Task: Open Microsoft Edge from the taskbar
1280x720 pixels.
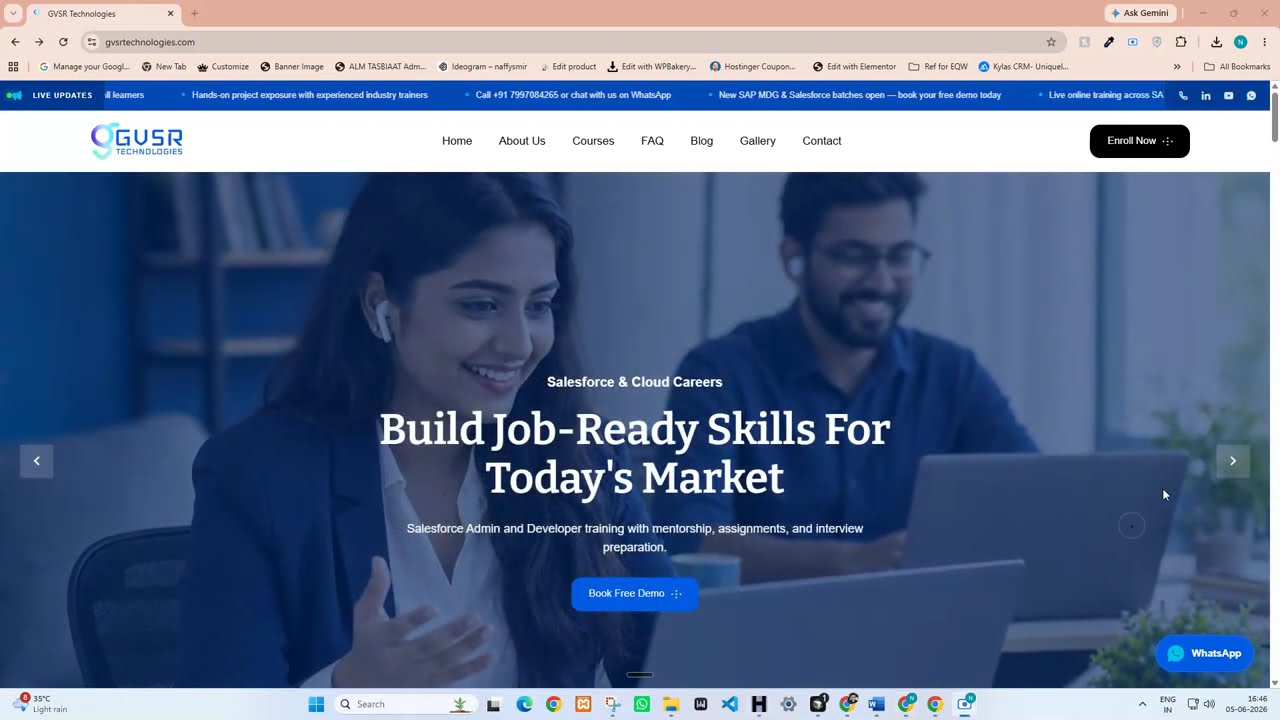Action: pos(524,704)
